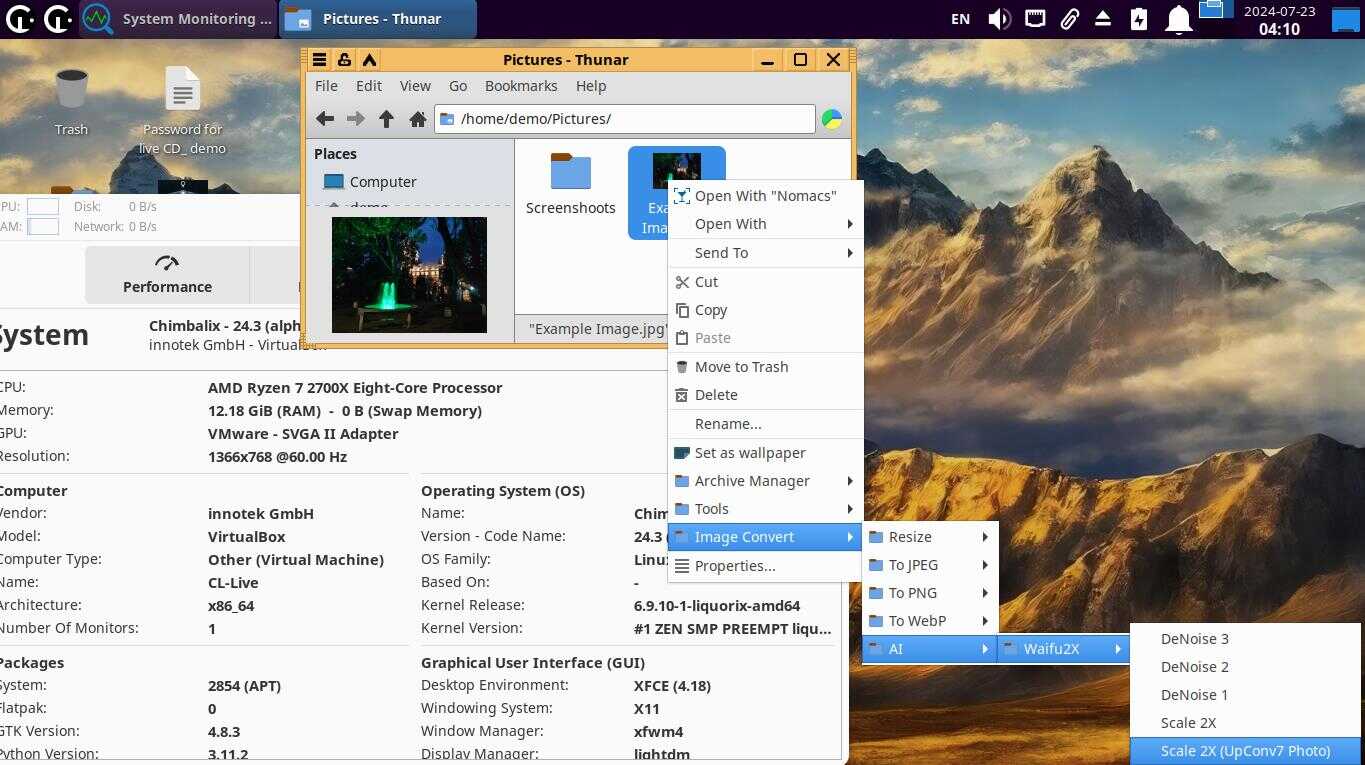Open the Screenshoots folder
This screenshot has width=1365, height=765.
[x=571, y=184]
